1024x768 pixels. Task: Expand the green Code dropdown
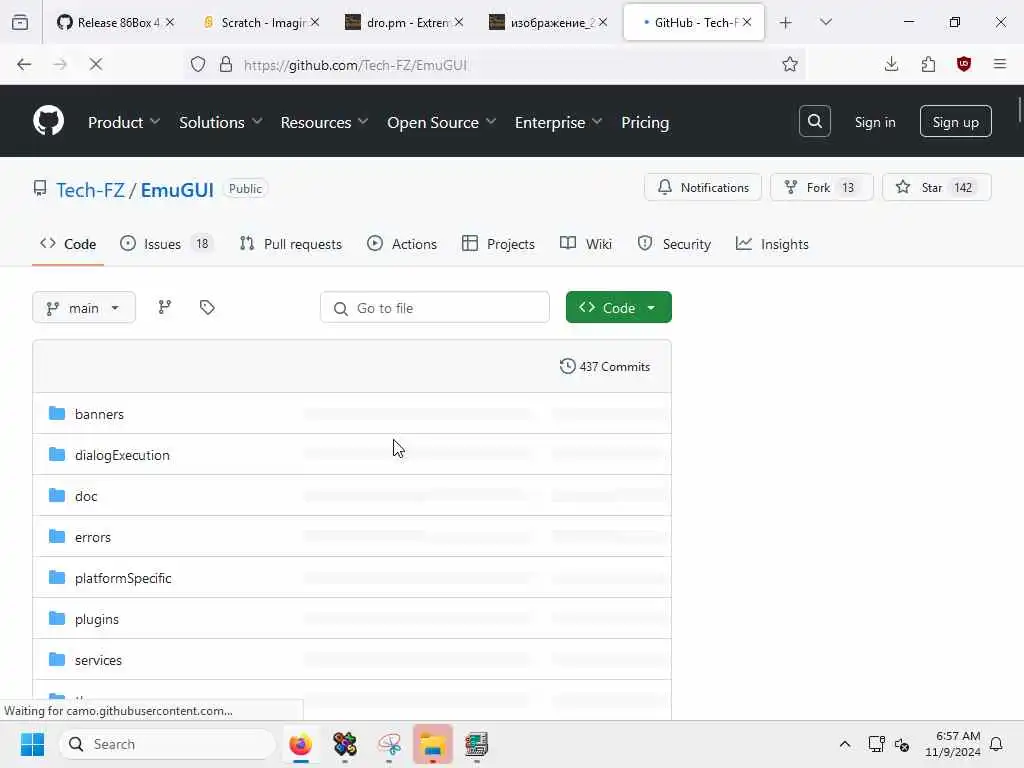coord(618,307)
